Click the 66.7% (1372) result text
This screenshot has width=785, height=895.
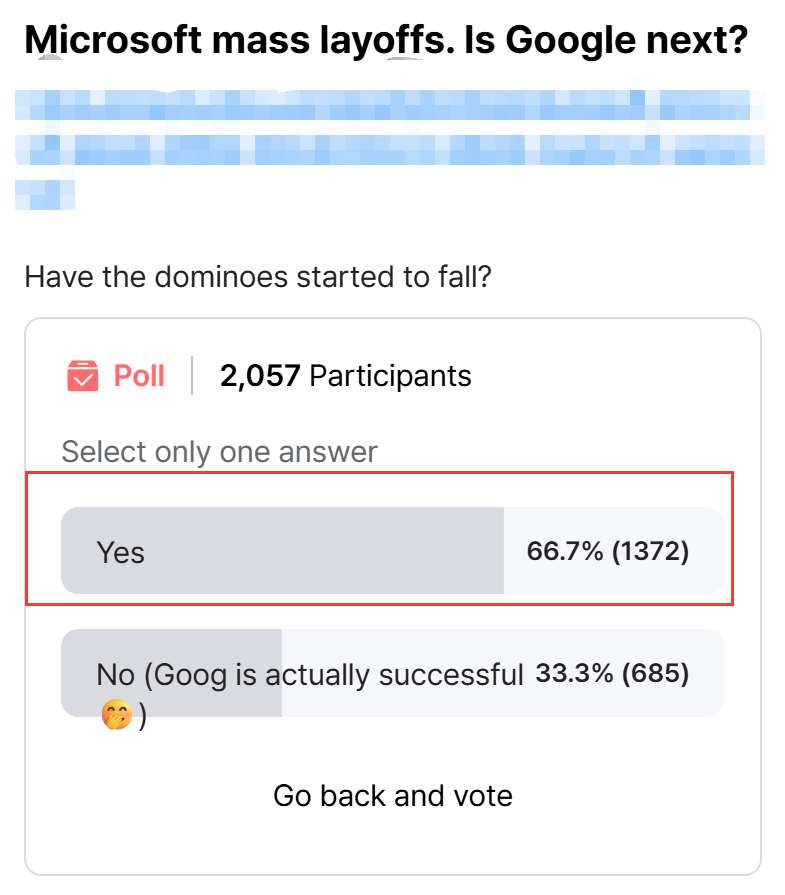coord(608,551)
